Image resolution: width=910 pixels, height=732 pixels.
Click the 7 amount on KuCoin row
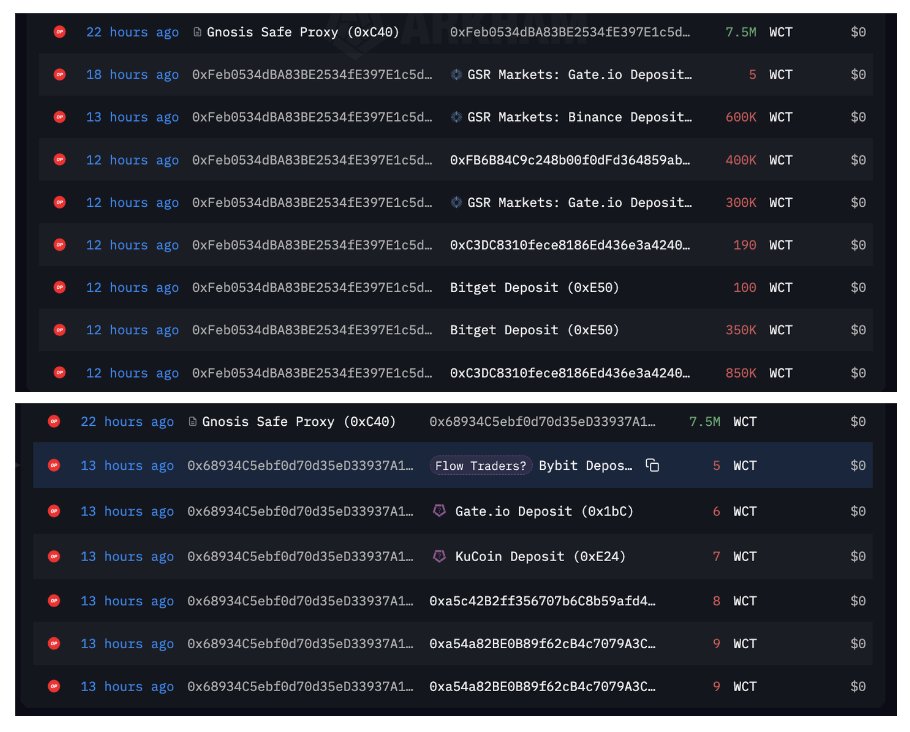click(x=716, y=556)
